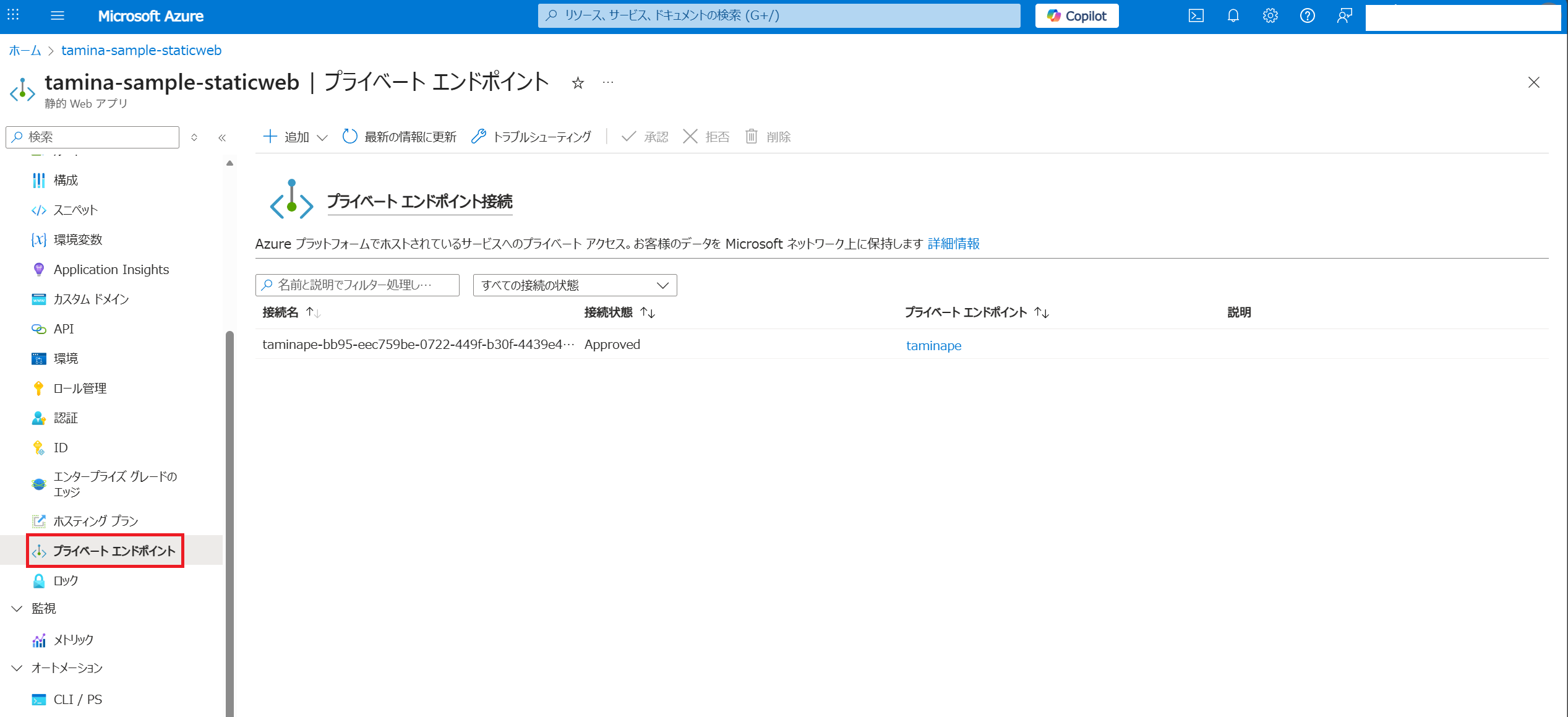Launch Copilot
Image resolution: width=1568 pixels, height=717 pixels.
(x=1076, y=16)
